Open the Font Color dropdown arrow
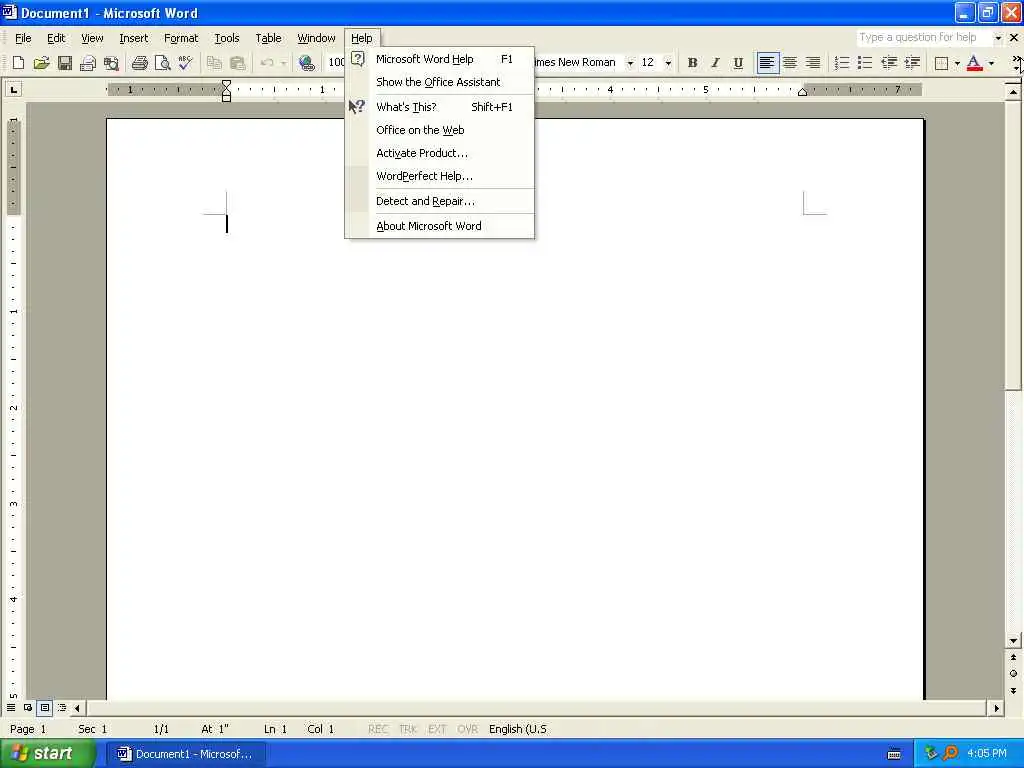The height and width of the screenshot is (768, 1024). (991, 63)
